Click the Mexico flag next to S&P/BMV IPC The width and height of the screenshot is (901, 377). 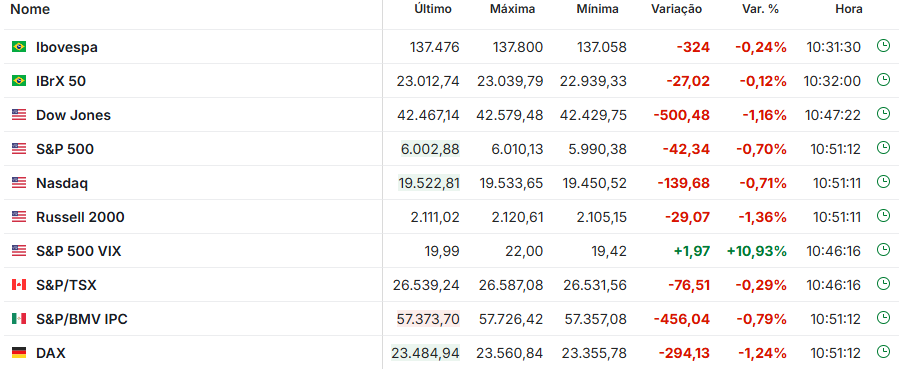pyautogui.click(x=19, y=318)
